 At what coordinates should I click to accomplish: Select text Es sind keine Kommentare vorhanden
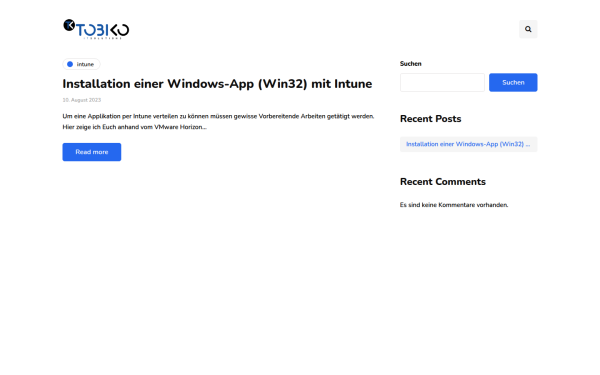454,205
